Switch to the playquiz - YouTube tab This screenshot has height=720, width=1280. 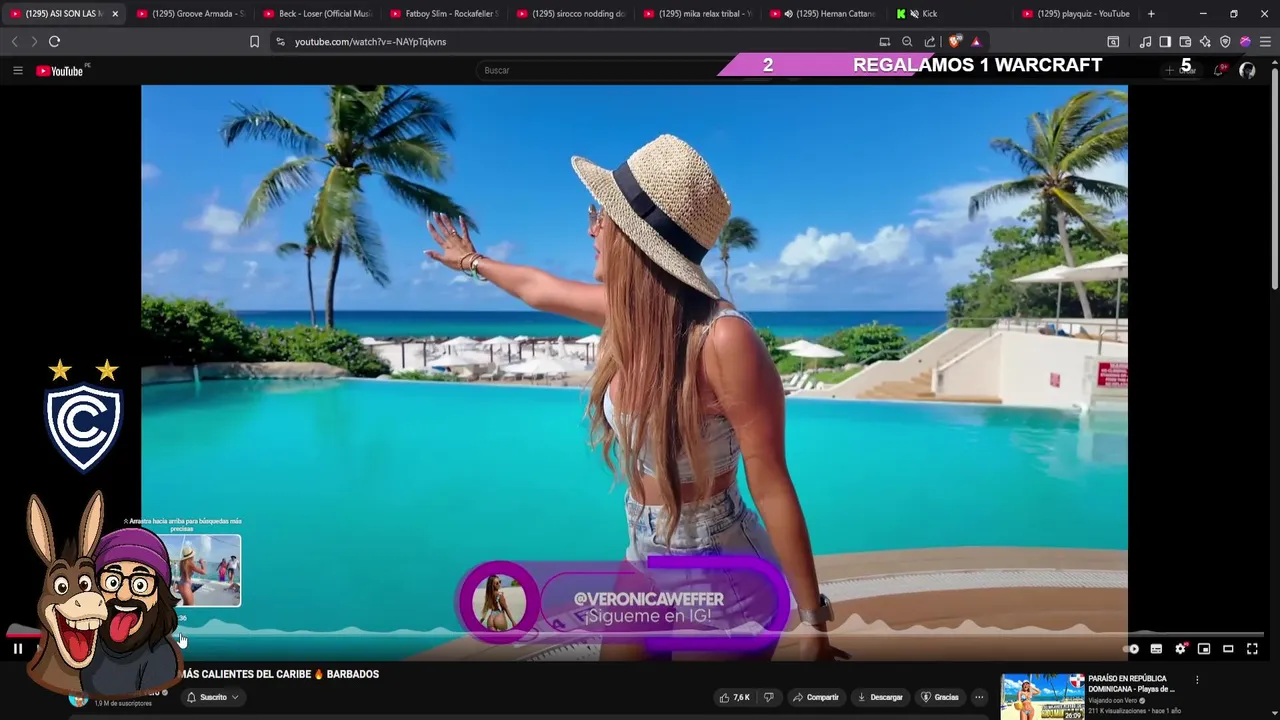coord(1077,14)
